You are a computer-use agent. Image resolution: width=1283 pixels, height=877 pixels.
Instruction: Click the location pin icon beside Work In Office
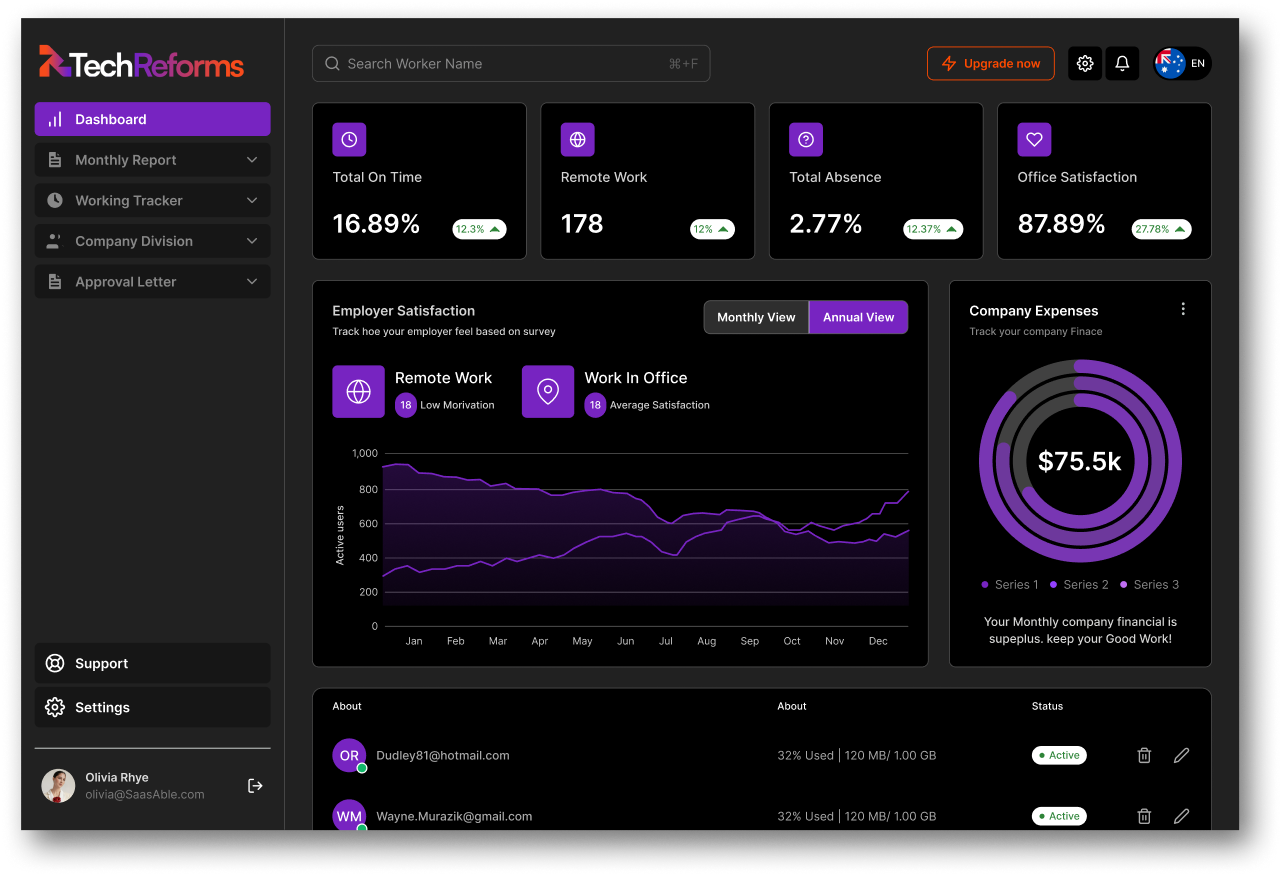548,391
